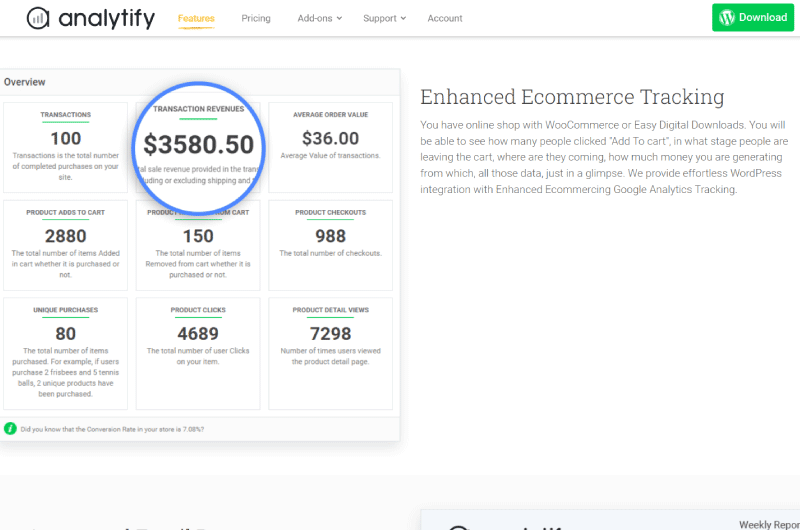Screen dimensions: 800x530
Task: Click the WordPress icon in Download button
Action: tap(727, 18)
